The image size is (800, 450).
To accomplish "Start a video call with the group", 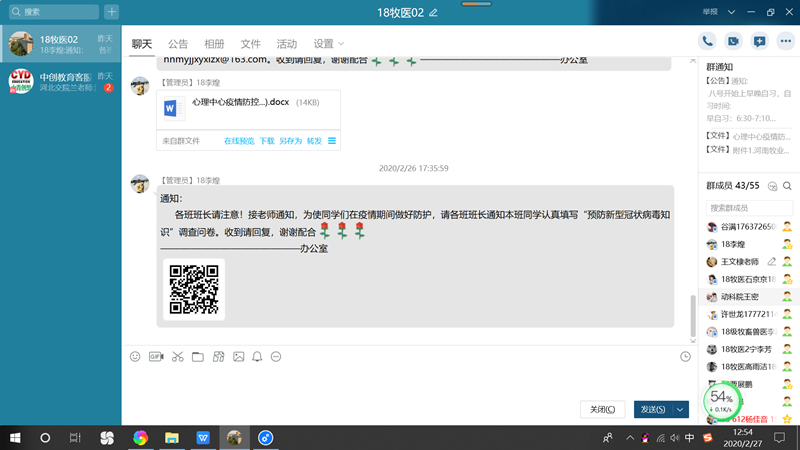I will 733,41.
